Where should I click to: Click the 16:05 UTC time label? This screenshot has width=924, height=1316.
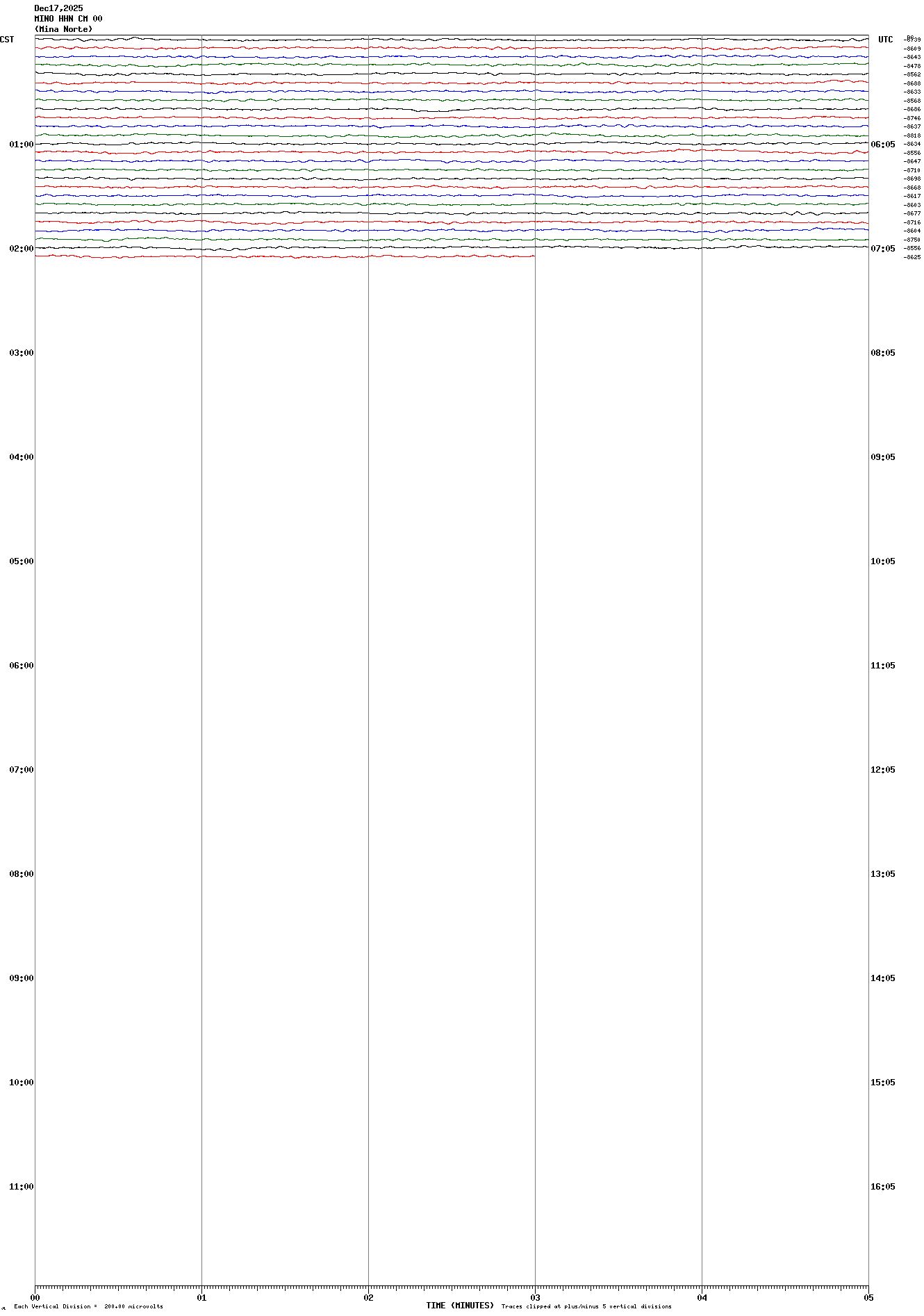coord(883,1187)
